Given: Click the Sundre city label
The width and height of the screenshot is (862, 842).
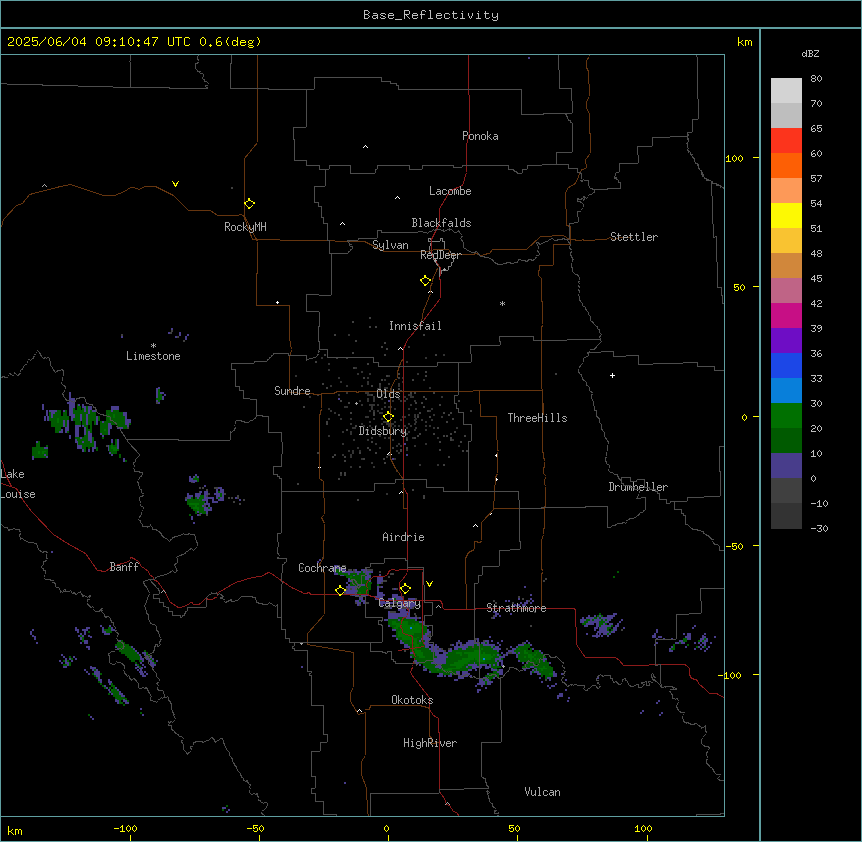Looking at the screenshot, I should click(292, 391).
